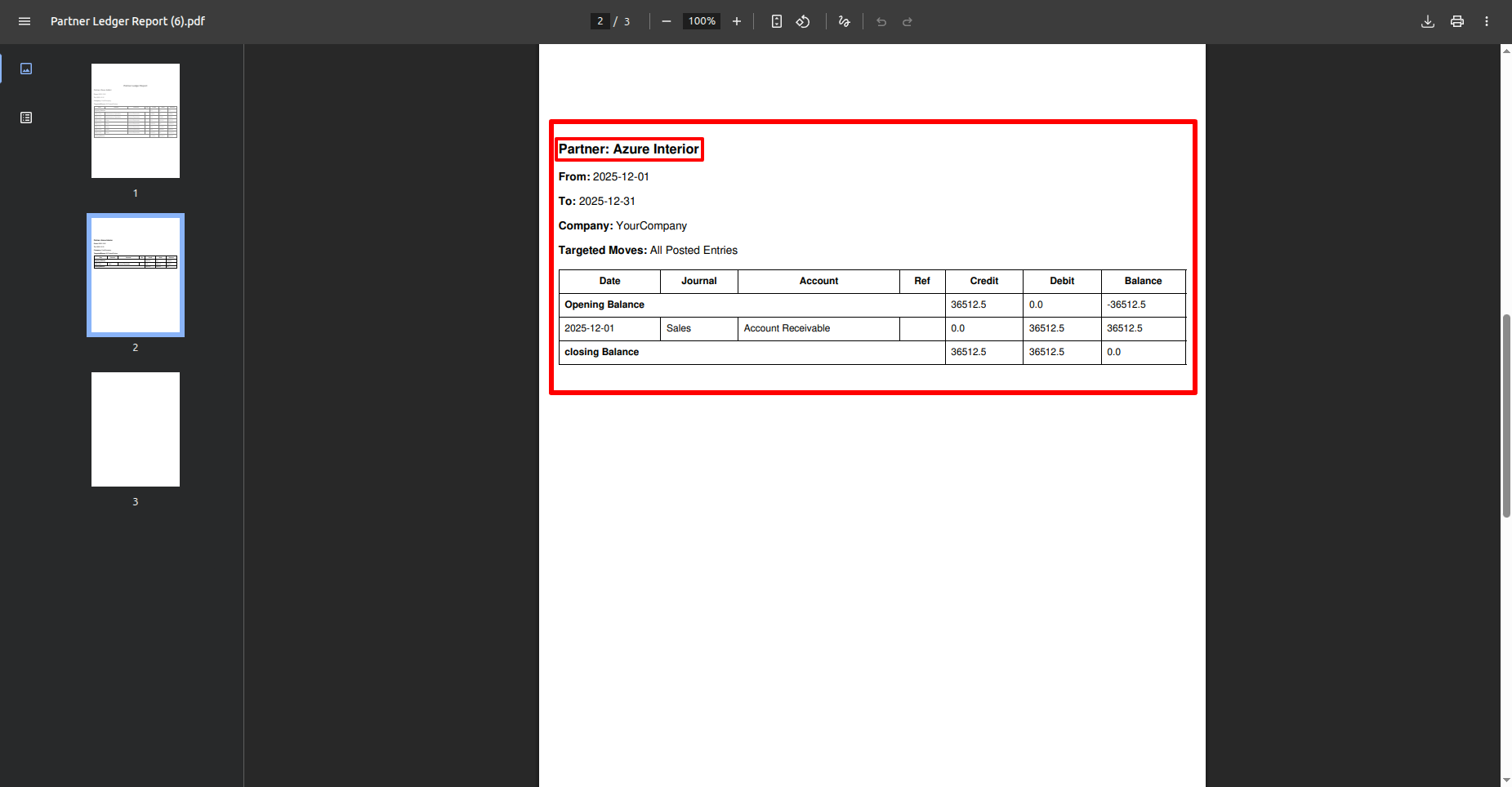The height and width of the screenshot is (787, 1512).
Task: Click the 100% zoom level field
Action: tap(702, 21)
